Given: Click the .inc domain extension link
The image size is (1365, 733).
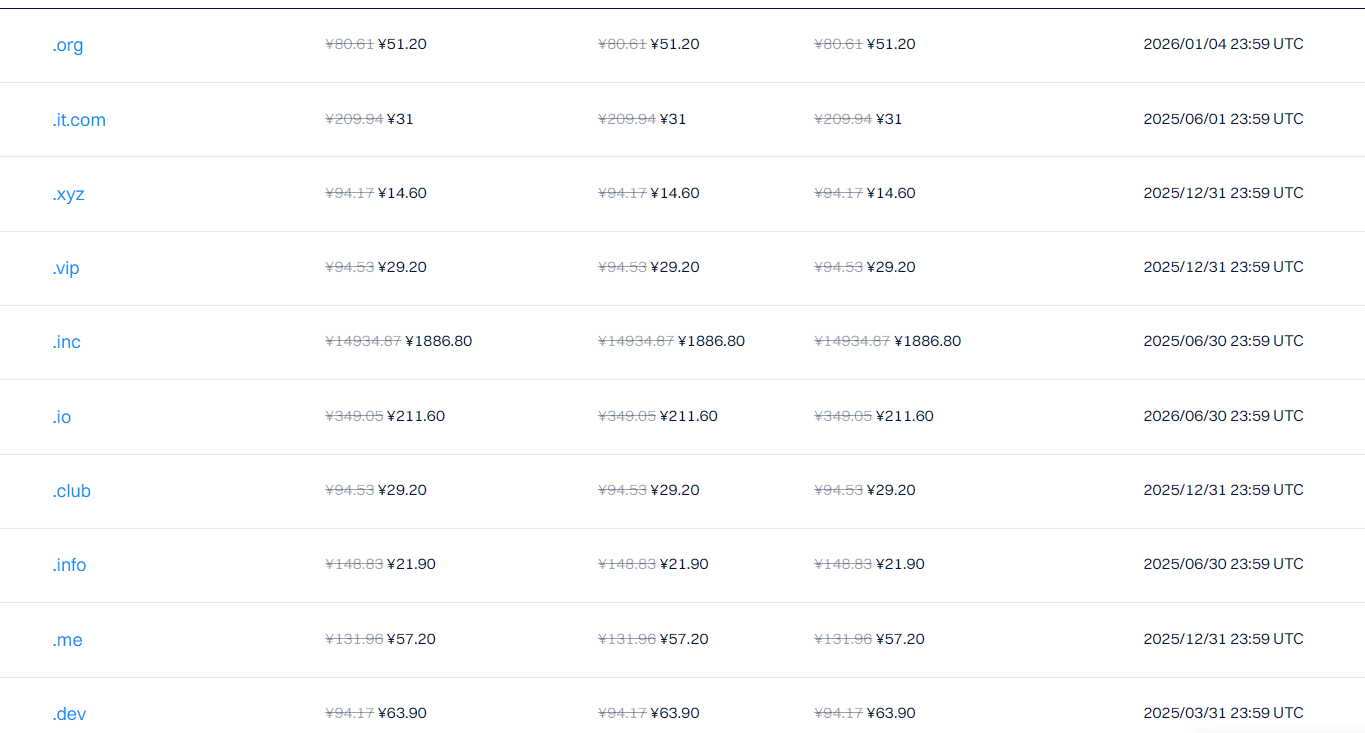Looking at the screenshot, I should point(67,342).
